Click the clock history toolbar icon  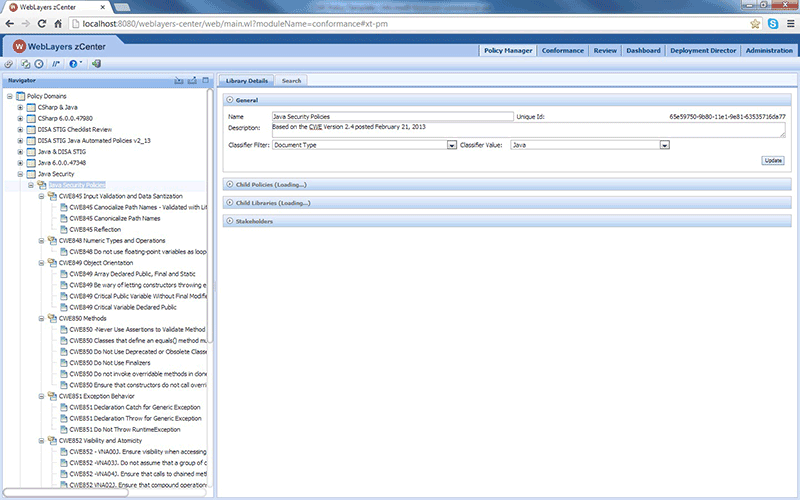[39, 64]
